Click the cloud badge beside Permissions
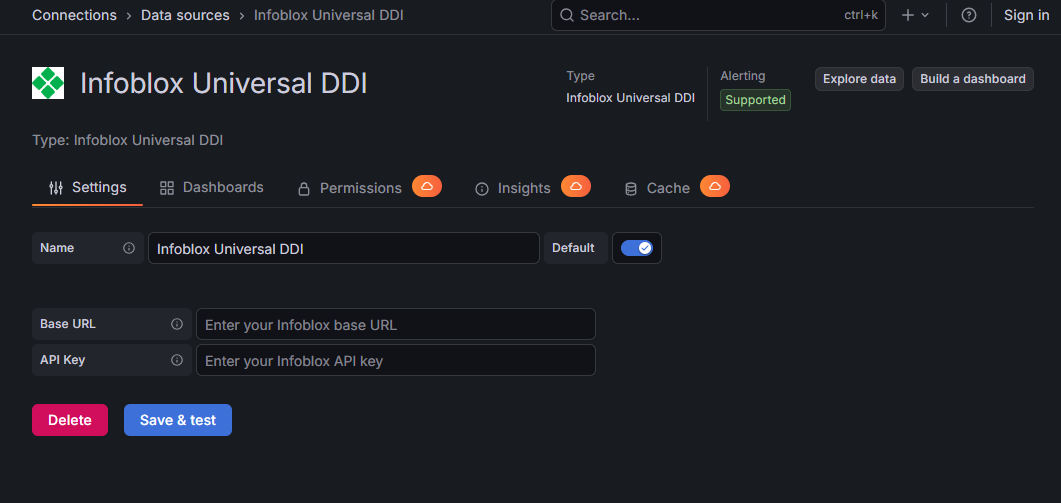 [x=427, y=186]
